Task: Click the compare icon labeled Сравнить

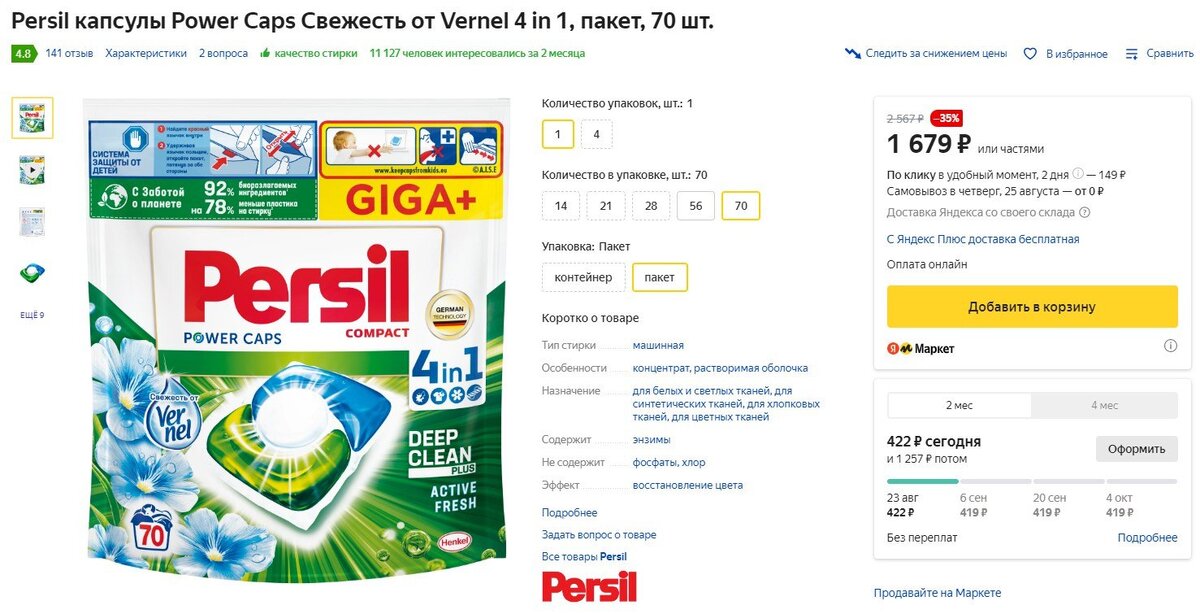Action: [1132, 54]
